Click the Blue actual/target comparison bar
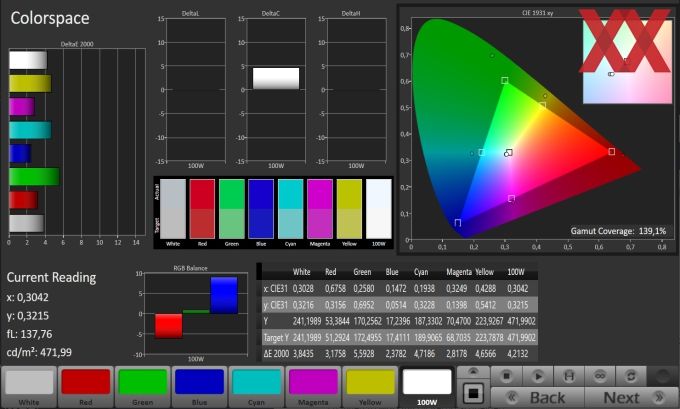The width and height of the screenshot is (680, 409). coord(261,209)
